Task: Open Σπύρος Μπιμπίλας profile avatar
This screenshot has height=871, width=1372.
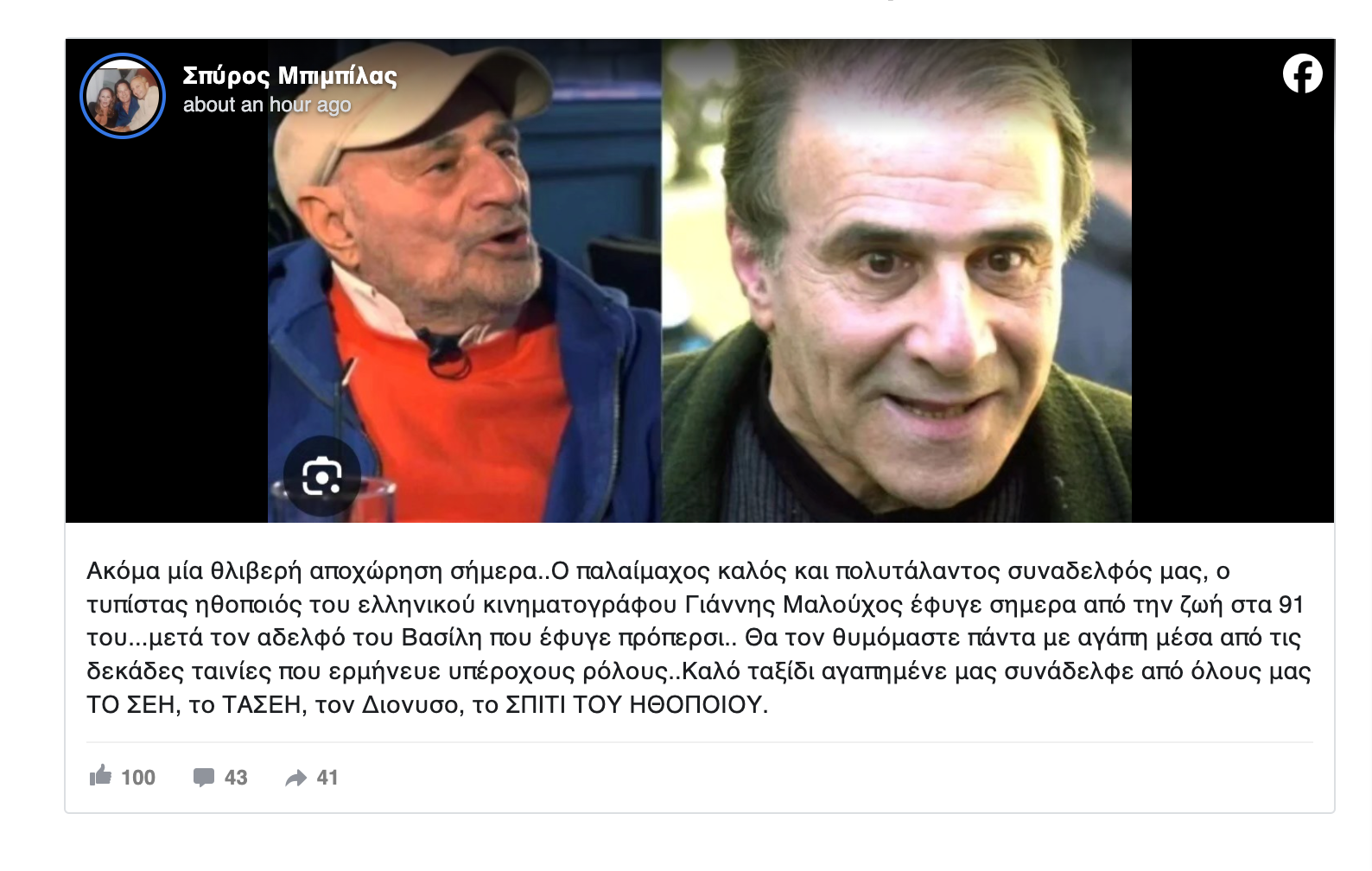Action: [123, 96]
